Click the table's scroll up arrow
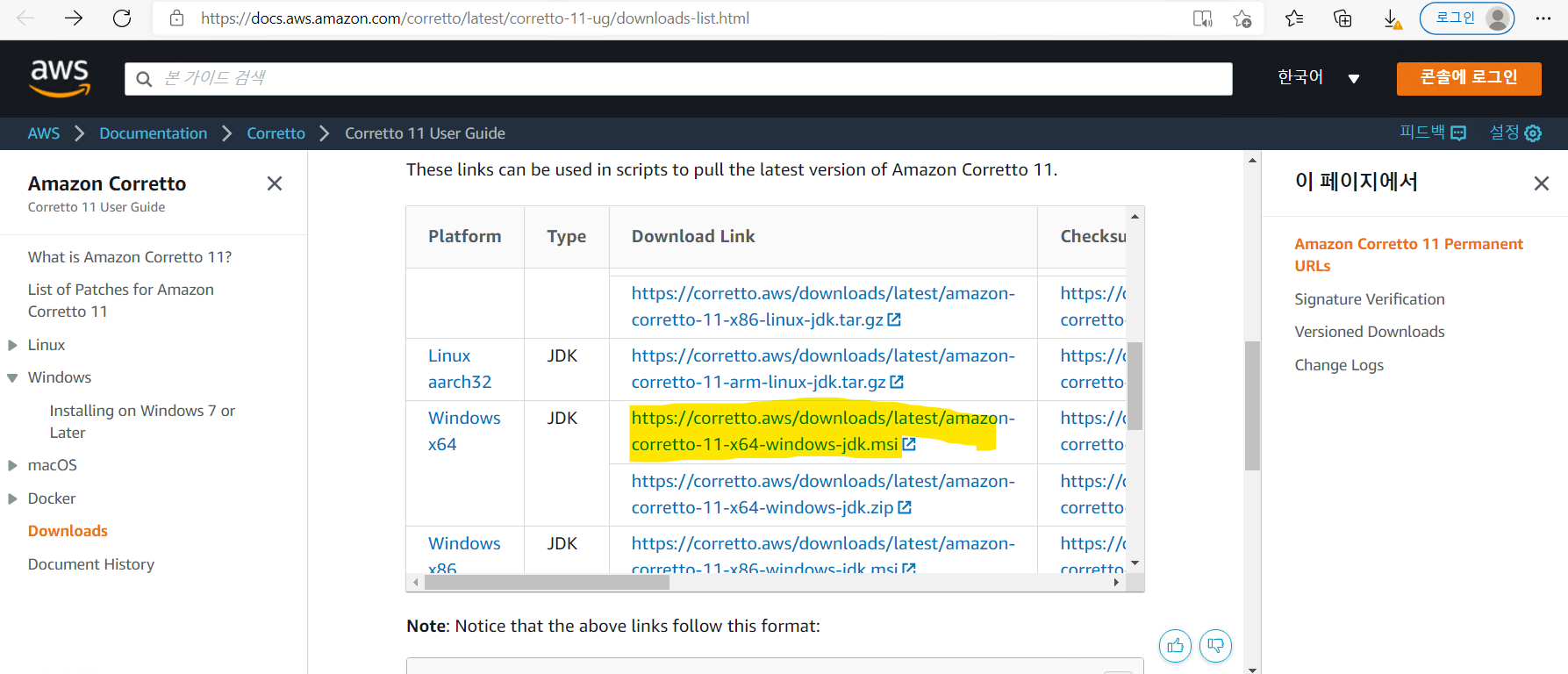Screen dimensions: 1568x674 [x=1135, y=216]
